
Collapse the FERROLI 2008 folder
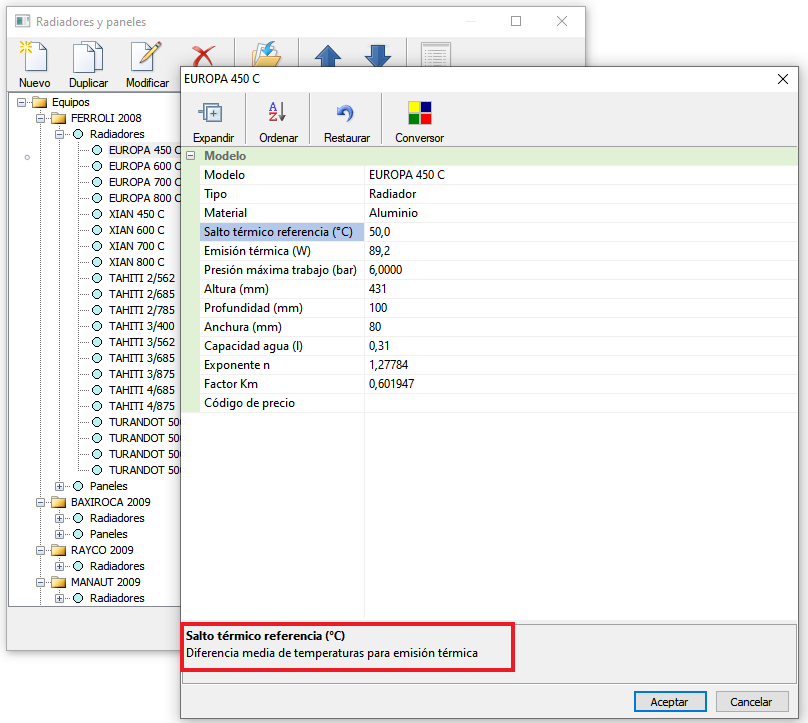point(41,118)
